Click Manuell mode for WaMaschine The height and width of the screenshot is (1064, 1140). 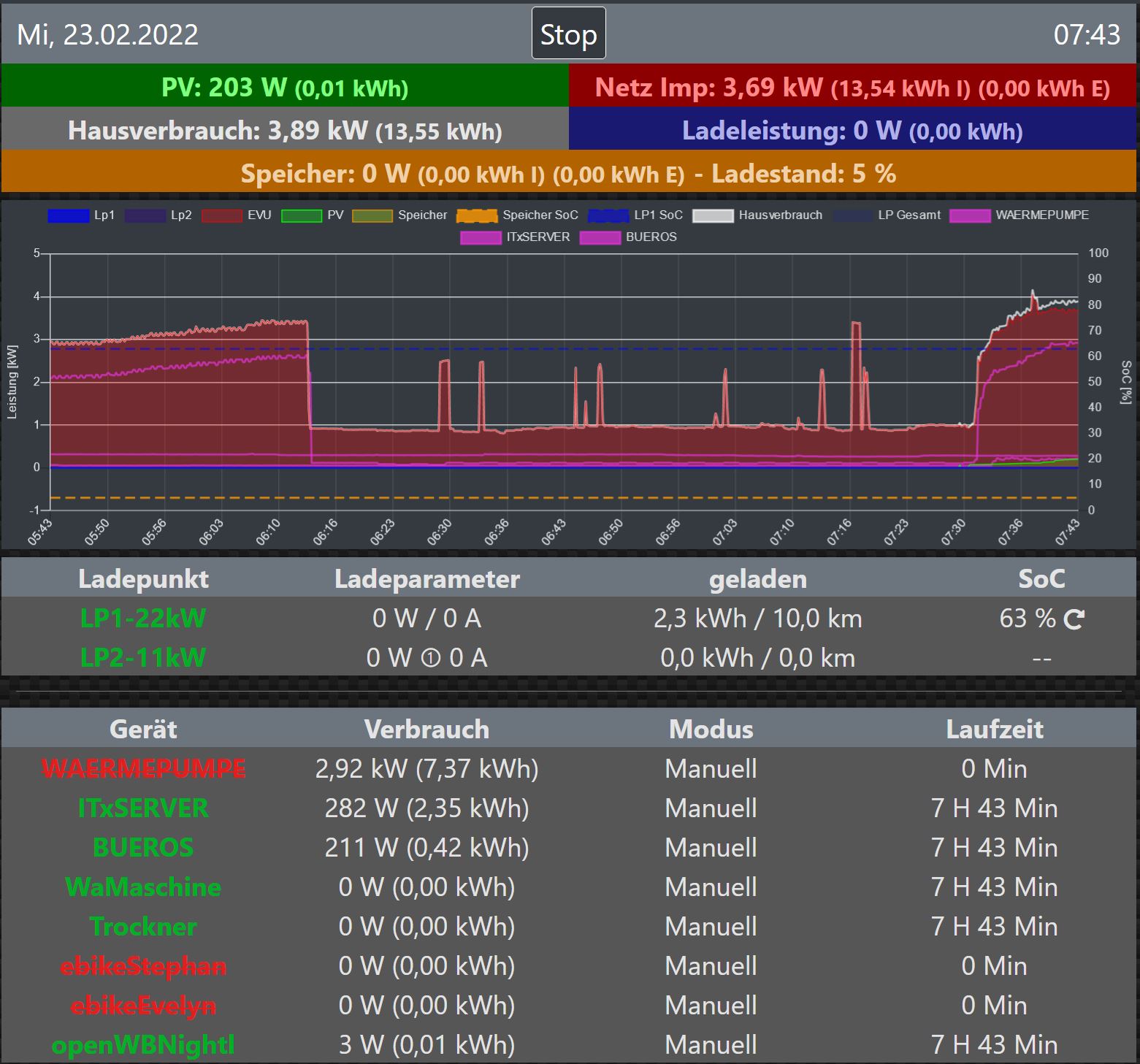coord(711,887)
